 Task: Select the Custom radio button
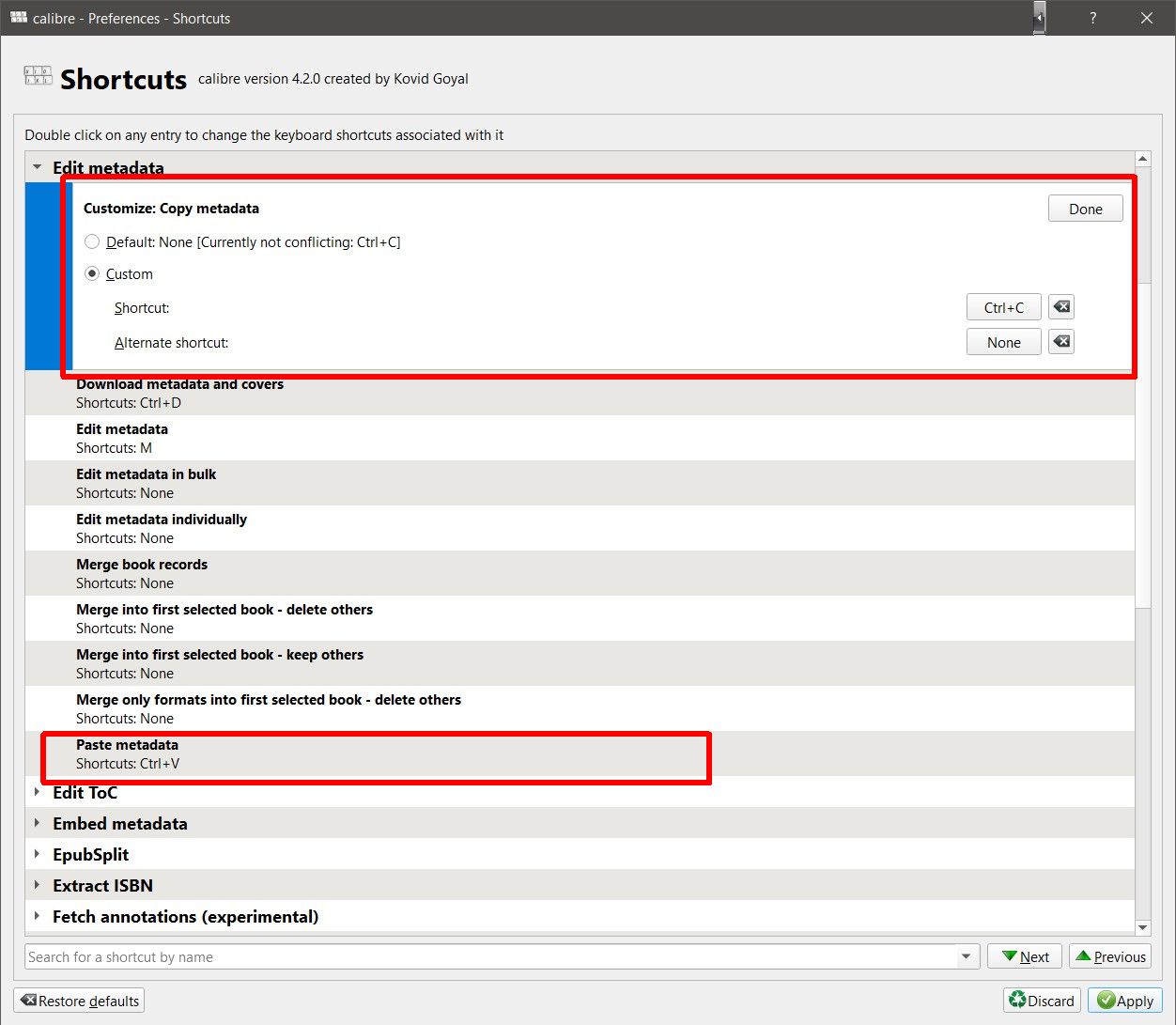pyautogui.click(x=92, y=273)
